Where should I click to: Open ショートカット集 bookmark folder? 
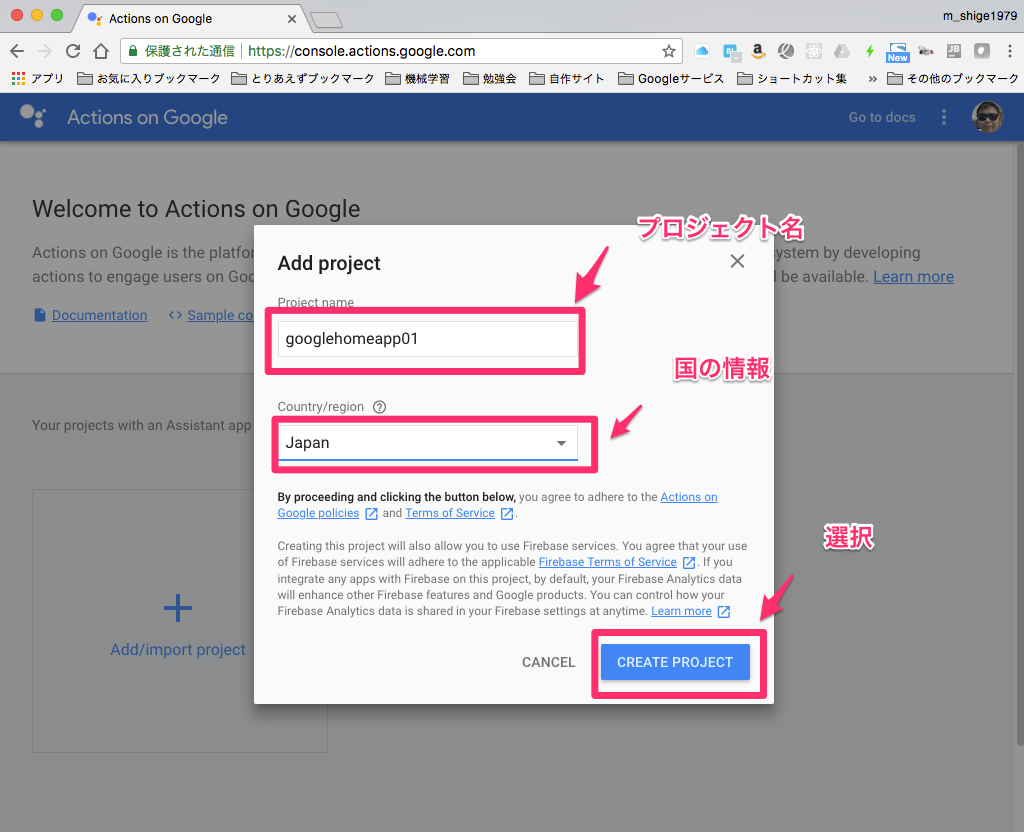click(x=792, y=78)
